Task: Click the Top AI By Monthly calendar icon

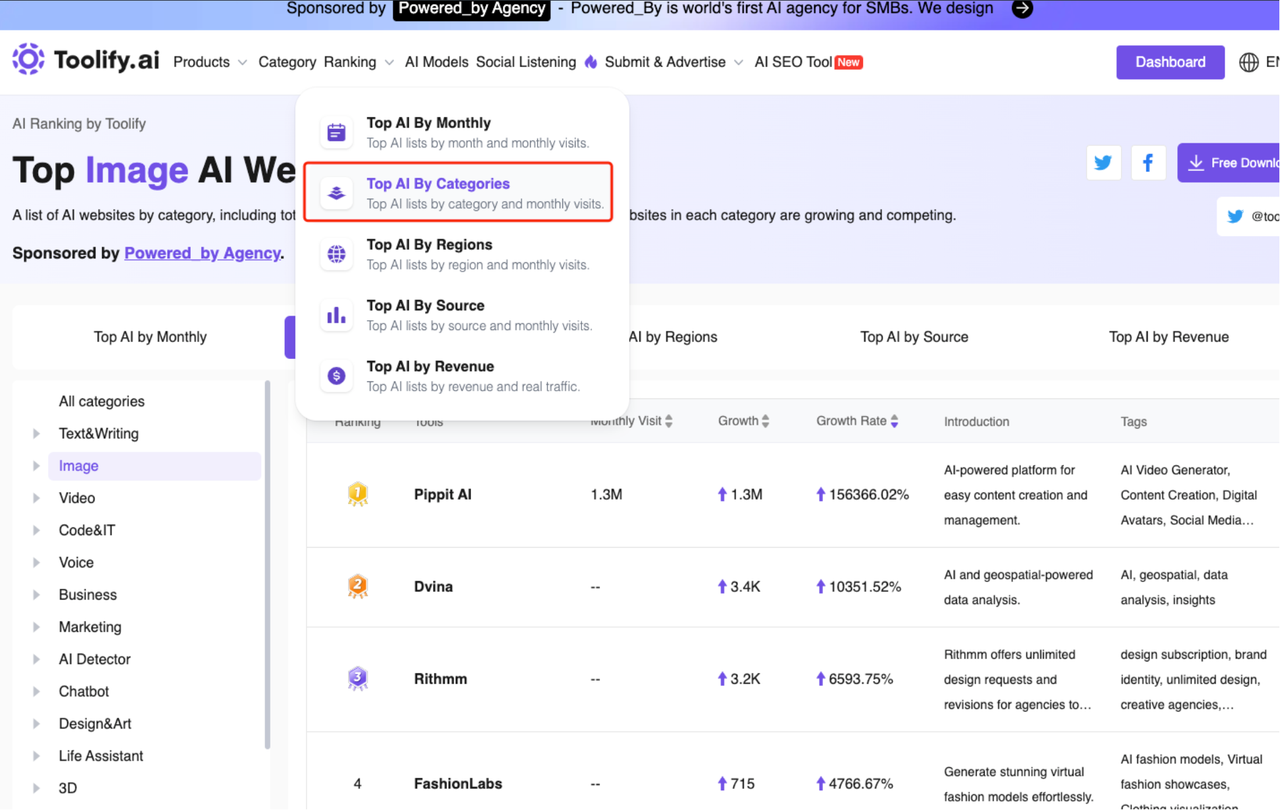Action: tap(337, 132)
